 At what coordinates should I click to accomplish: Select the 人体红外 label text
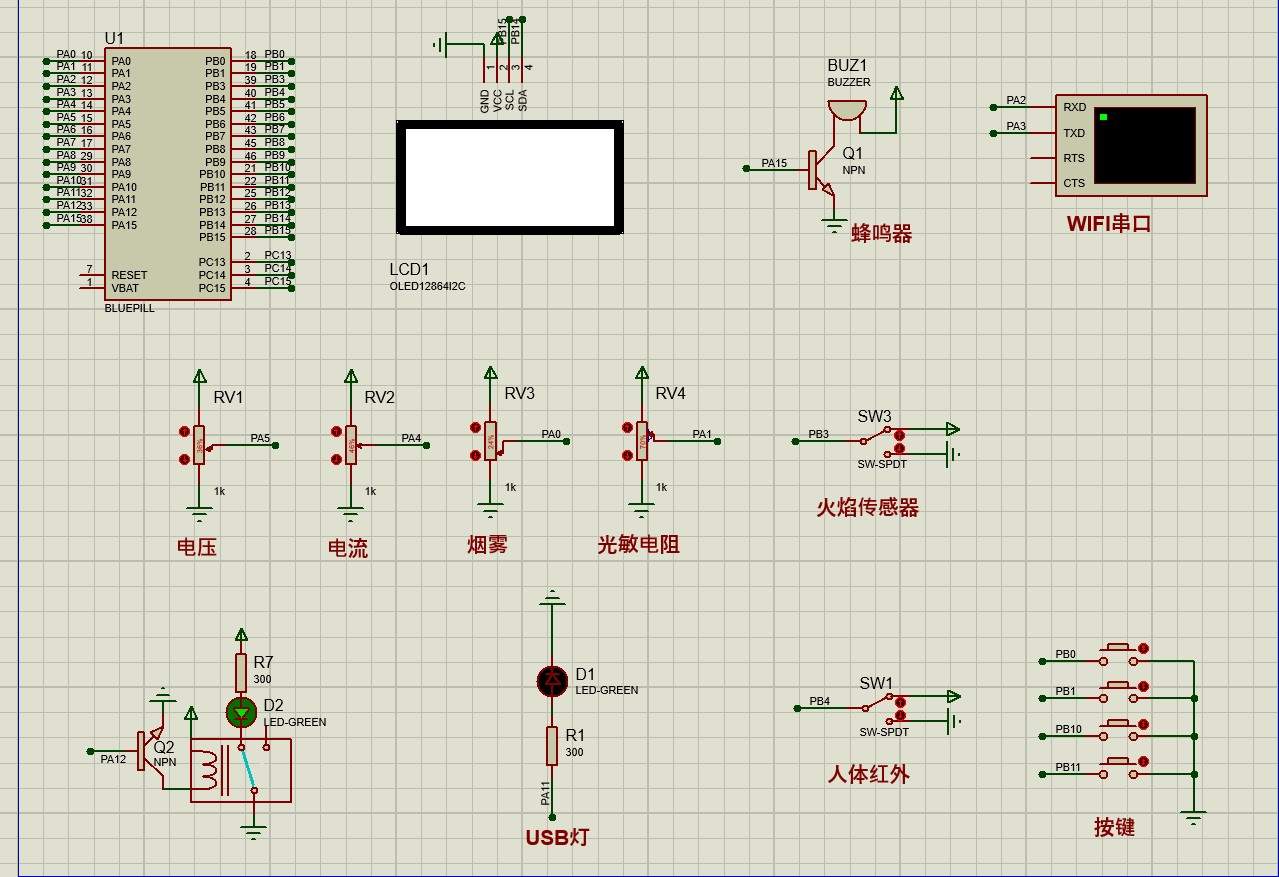868,774
